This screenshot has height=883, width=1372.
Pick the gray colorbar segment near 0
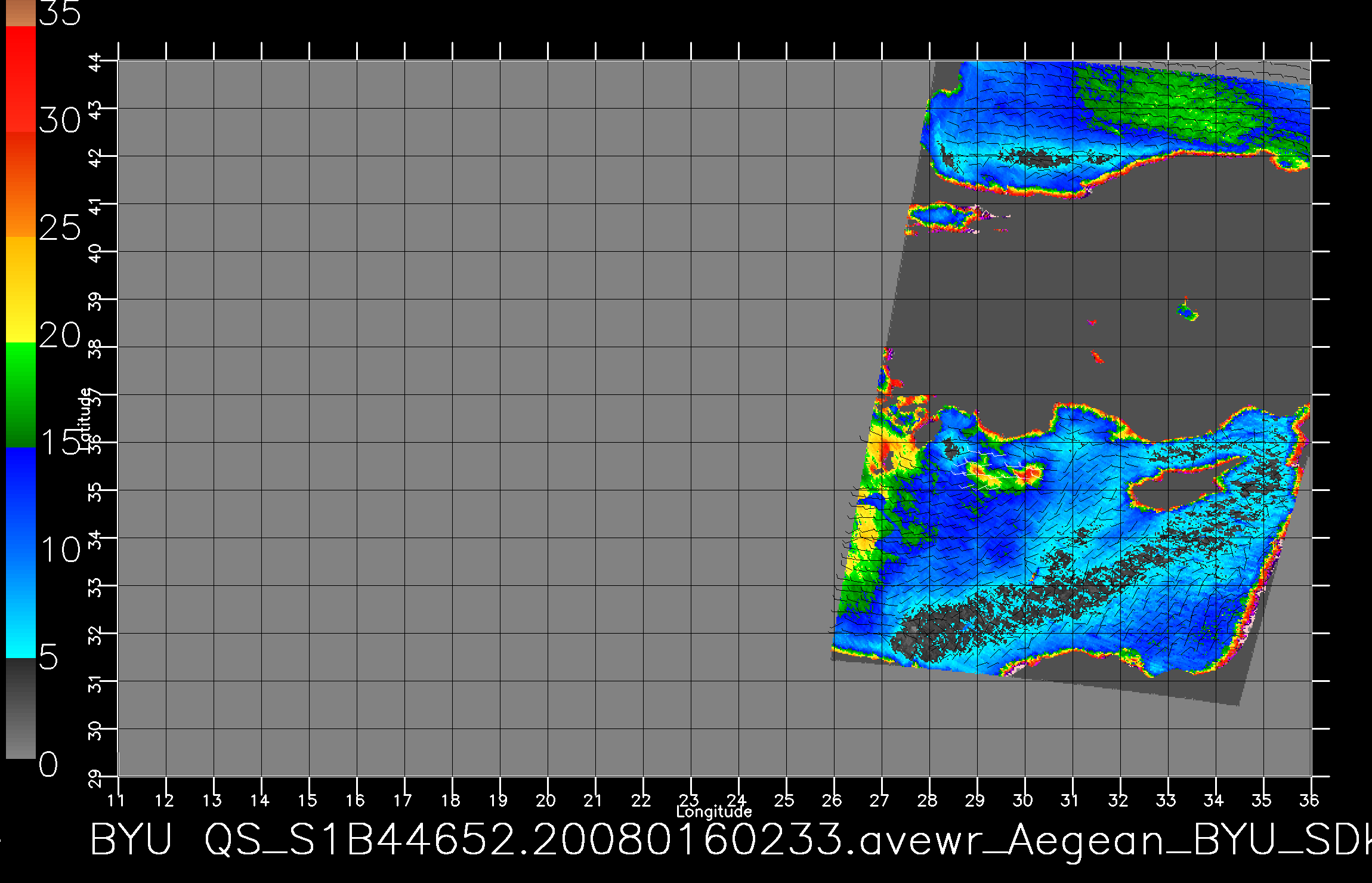click(21, 709)
